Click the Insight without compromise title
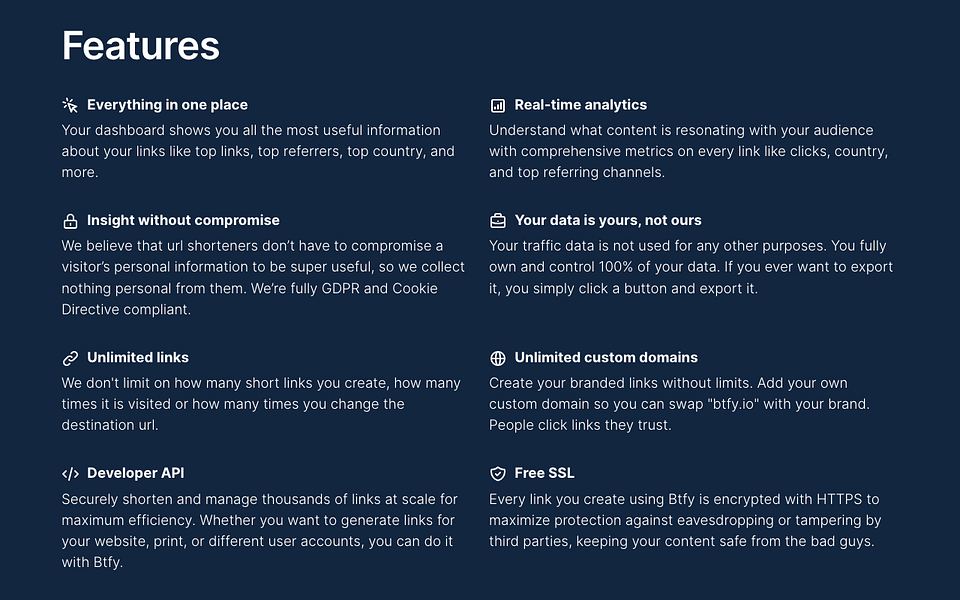 183,220
